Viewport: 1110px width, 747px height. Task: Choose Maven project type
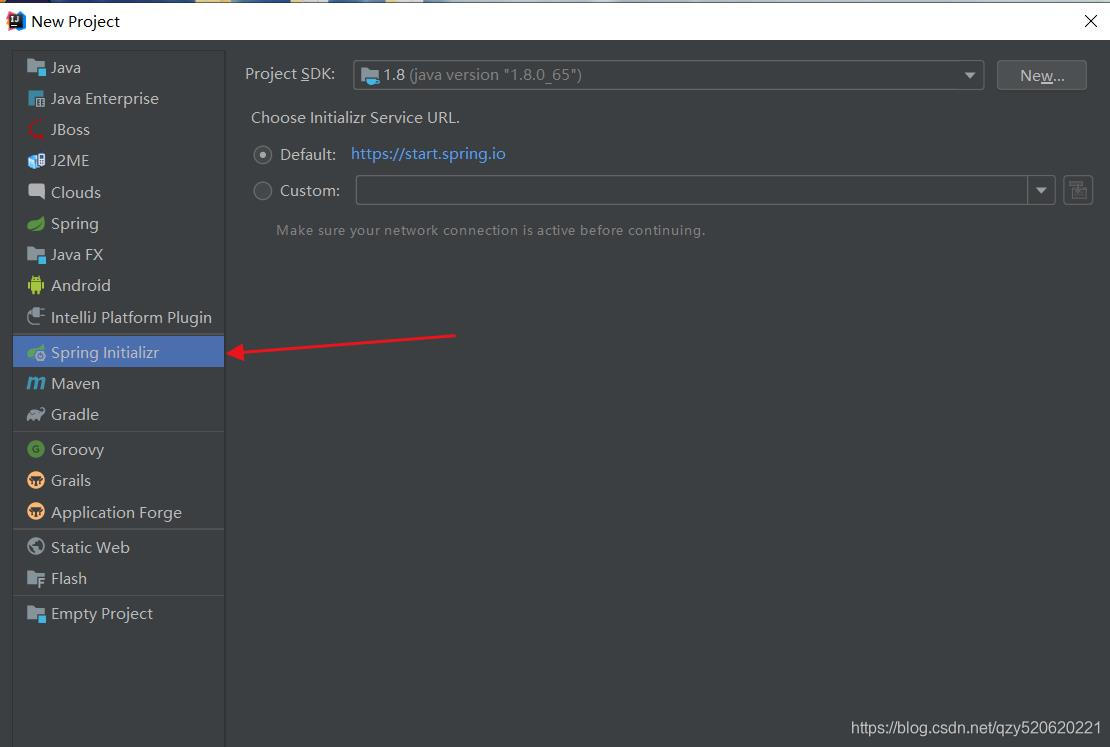119,383
